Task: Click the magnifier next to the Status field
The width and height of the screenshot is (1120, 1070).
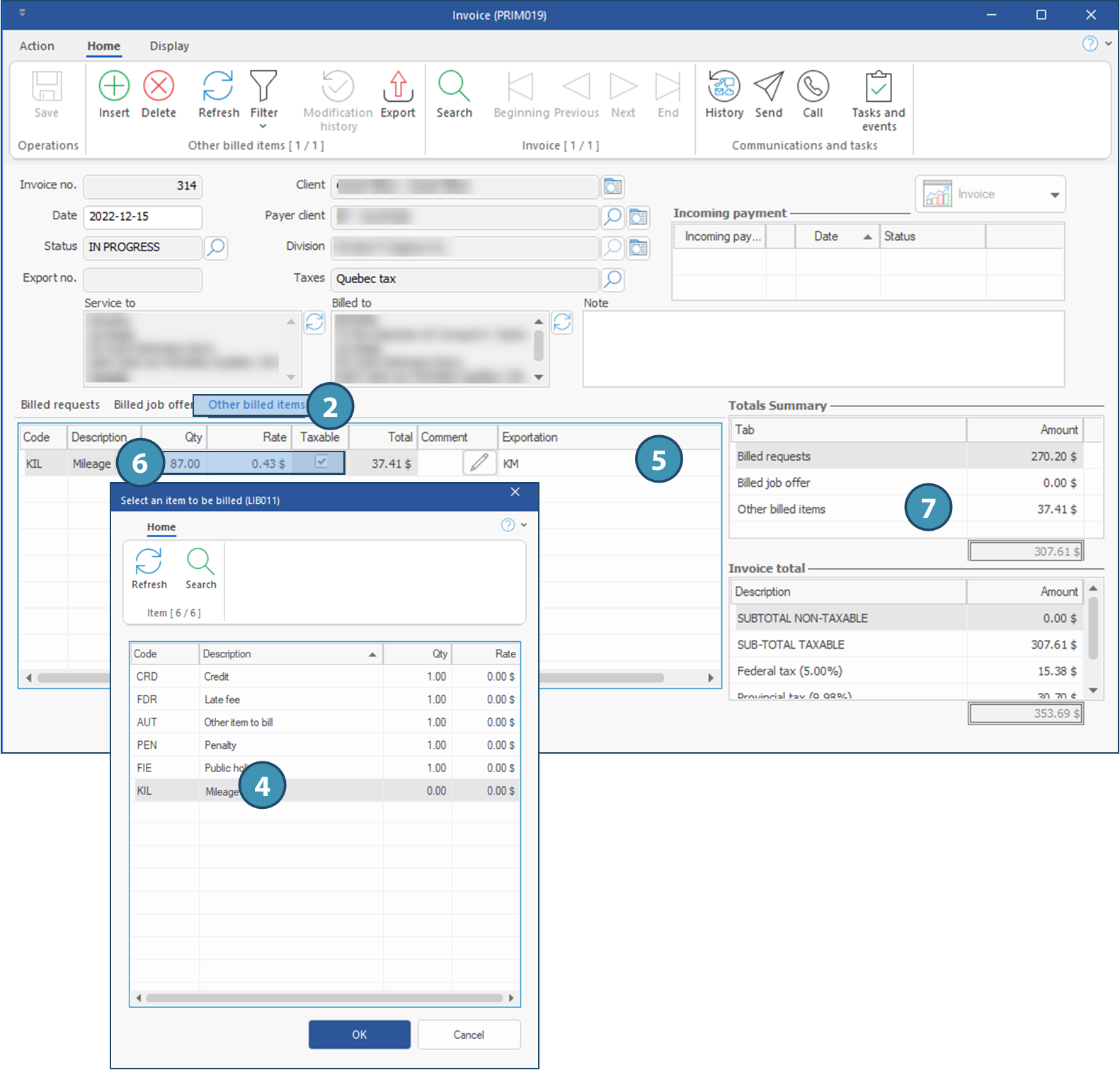Action: [x=216, y=248]
